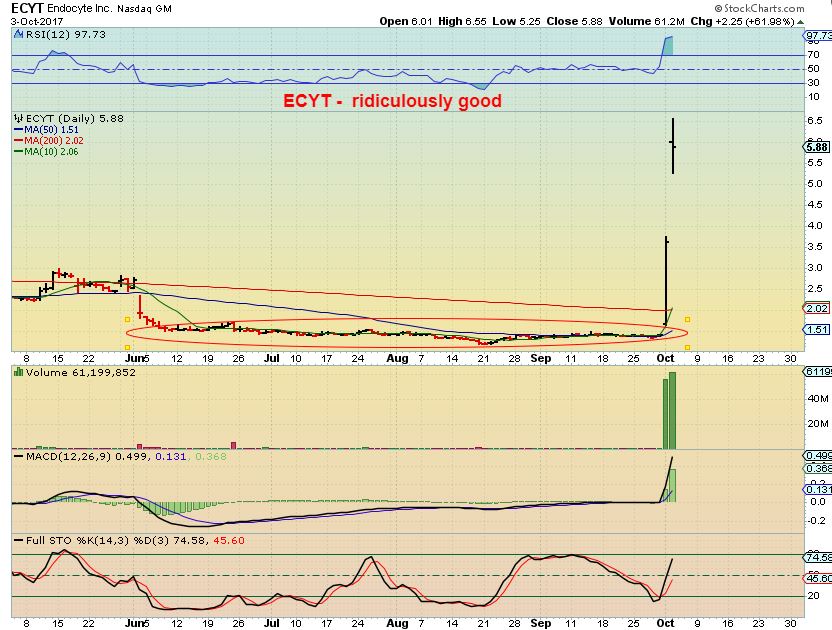Click the -0.2 MACD axis label

817,521
